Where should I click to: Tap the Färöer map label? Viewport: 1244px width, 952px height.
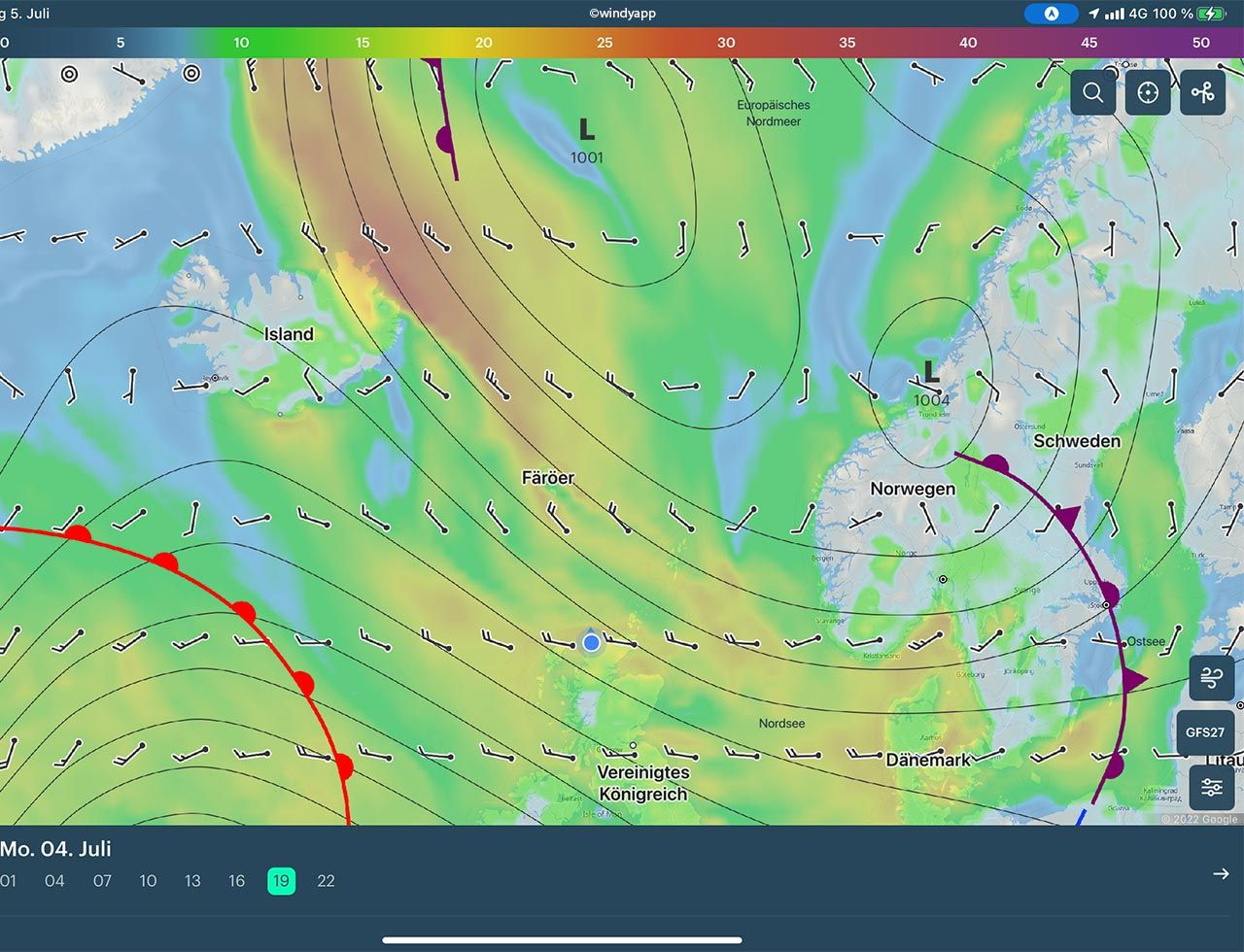coord(548,478)
